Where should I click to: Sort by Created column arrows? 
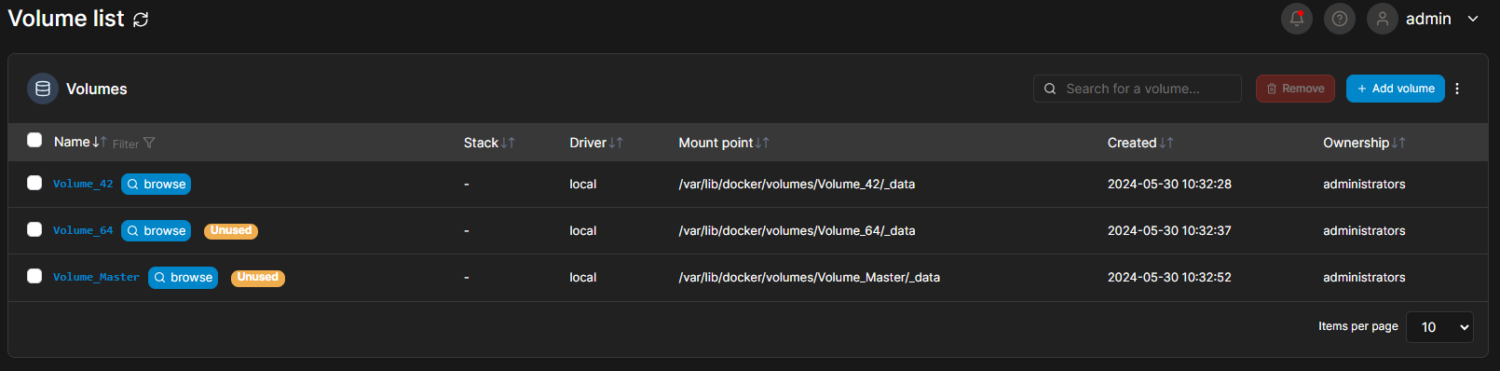click(x=1167, y=143)
